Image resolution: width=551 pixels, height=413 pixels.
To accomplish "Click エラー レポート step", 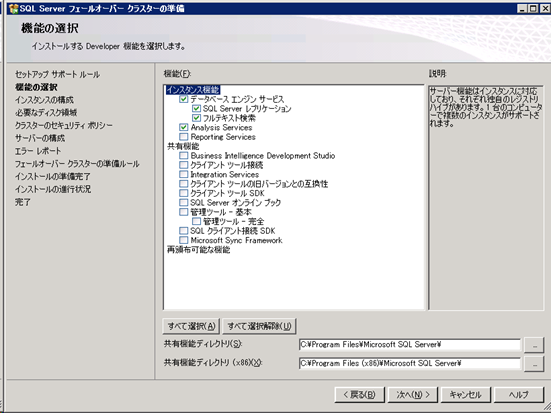I will click(x=38, y=151).
